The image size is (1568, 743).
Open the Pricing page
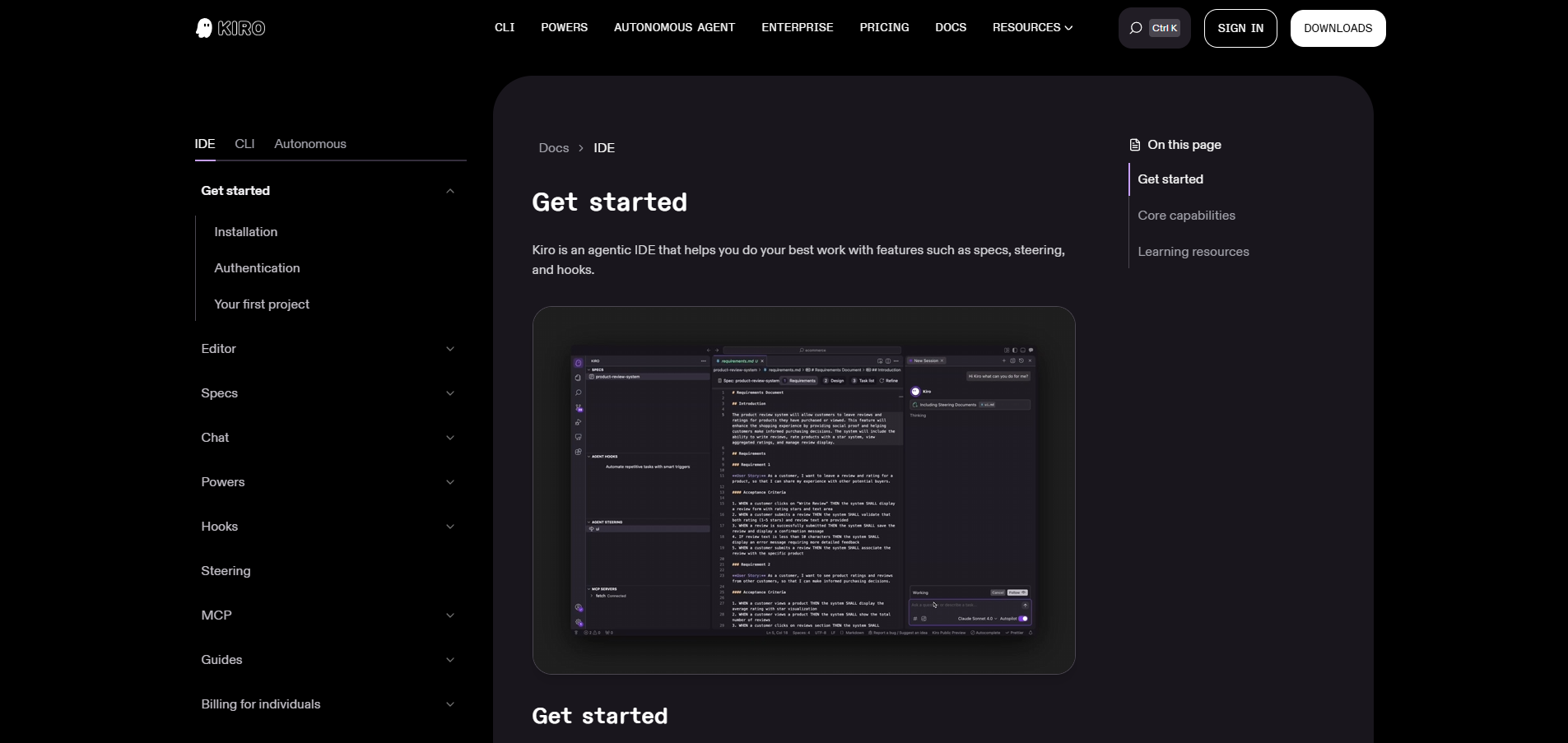coord(884,27)
